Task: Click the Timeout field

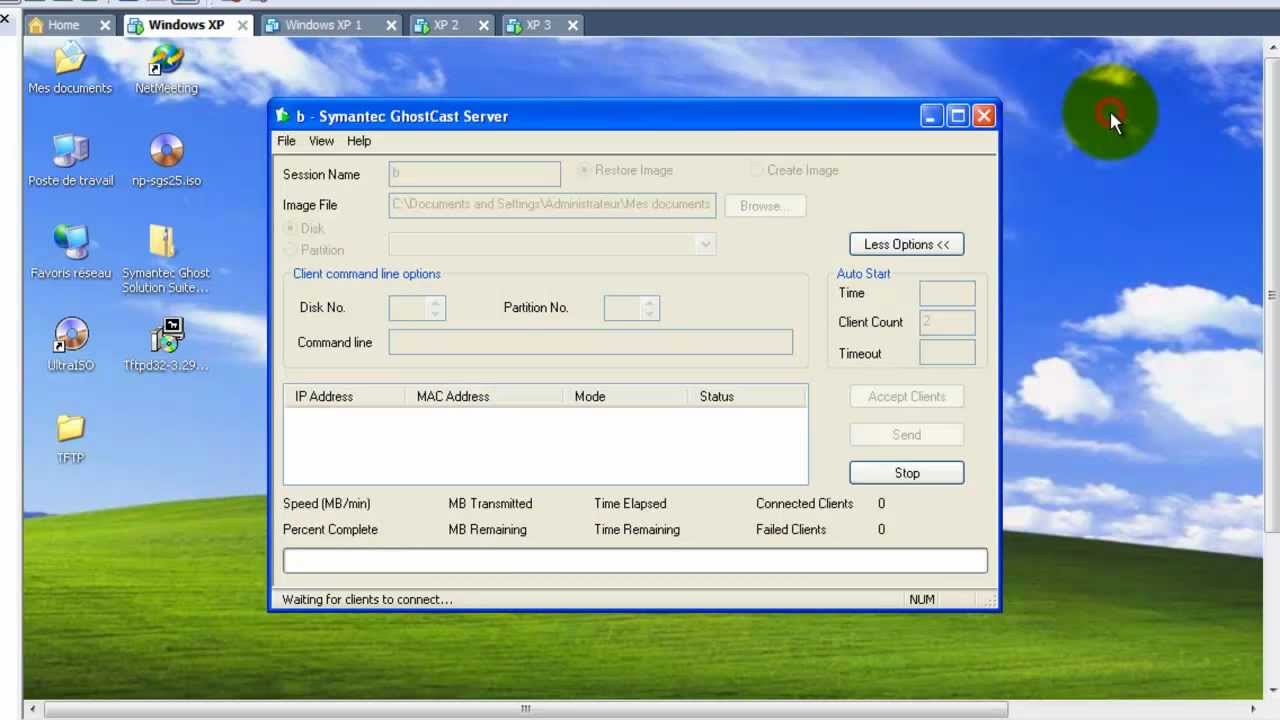Action: pyautogui.click(x=947, y=353)
